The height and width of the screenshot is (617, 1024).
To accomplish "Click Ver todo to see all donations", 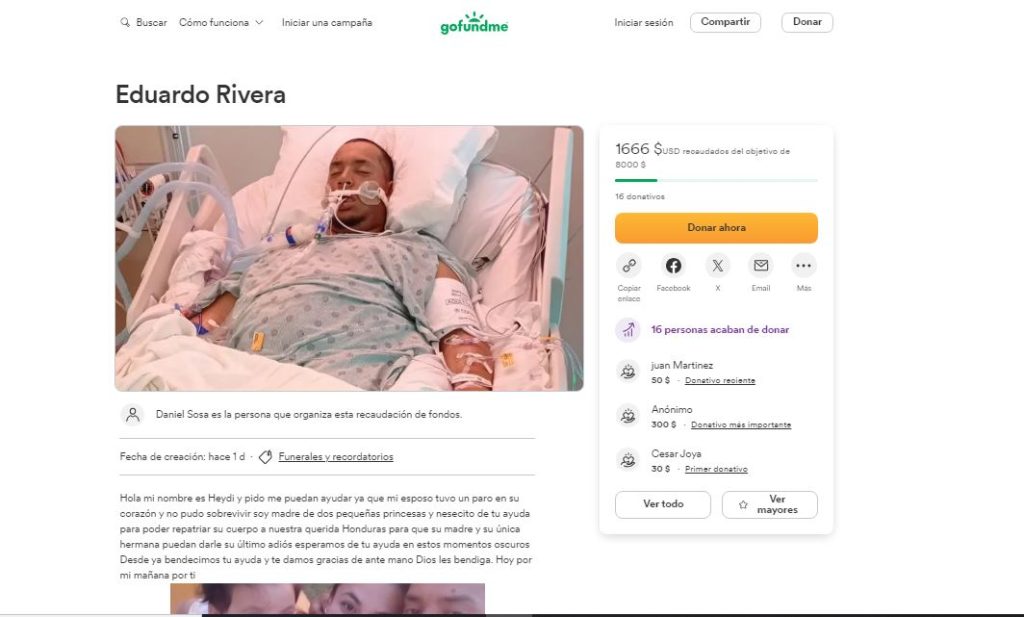I will 663,504.
